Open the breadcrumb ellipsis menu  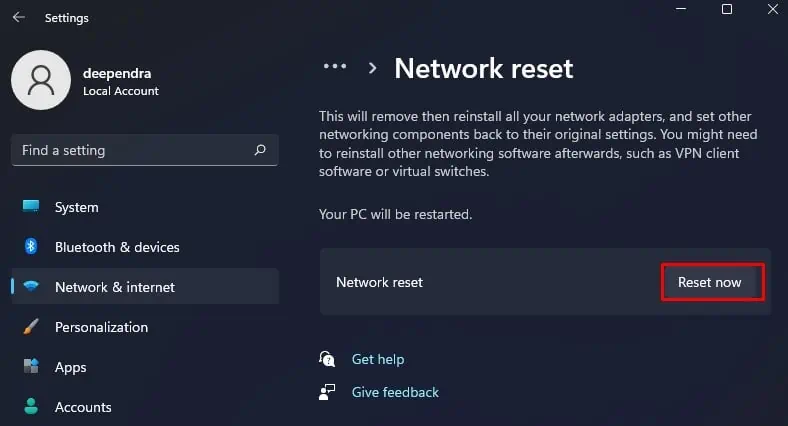[334, 67]
